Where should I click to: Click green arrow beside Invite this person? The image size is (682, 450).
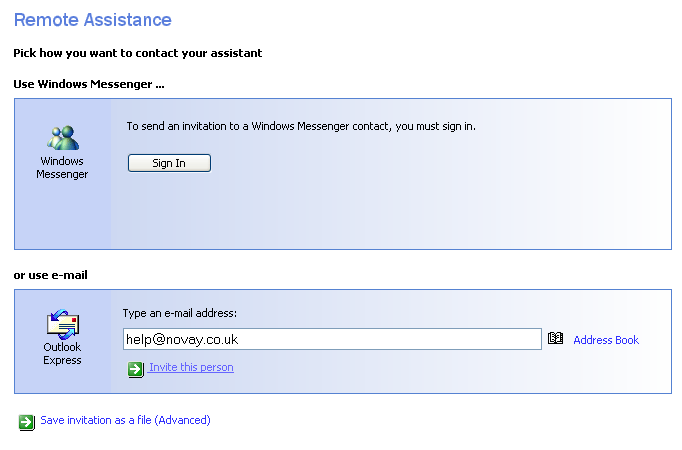click(x=136, y=369)
